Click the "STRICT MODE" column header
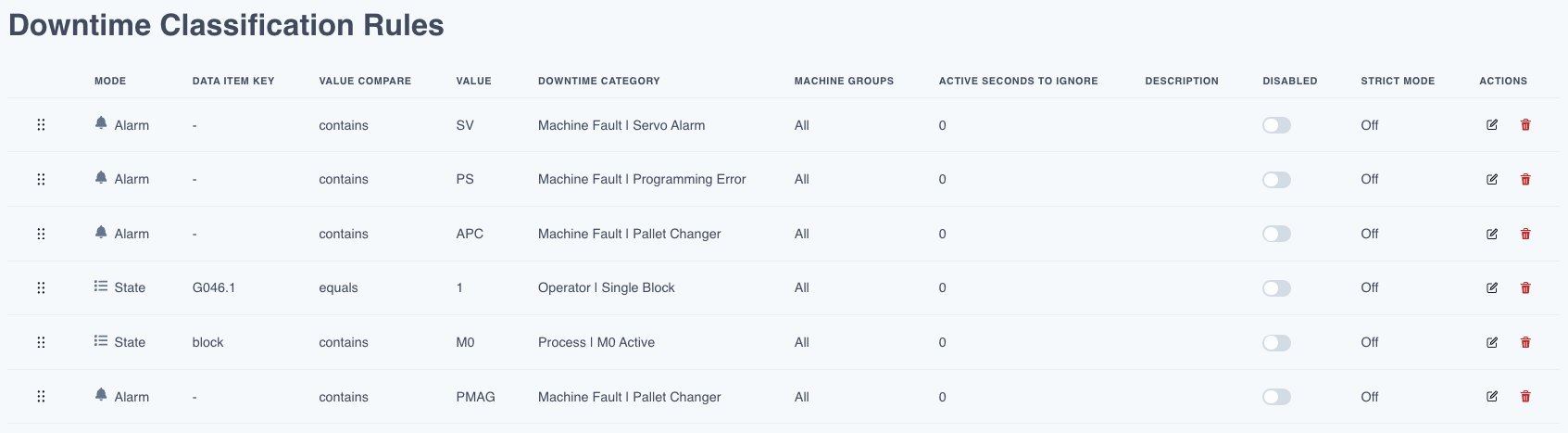1568x433 pixels. coord(1398,81)
